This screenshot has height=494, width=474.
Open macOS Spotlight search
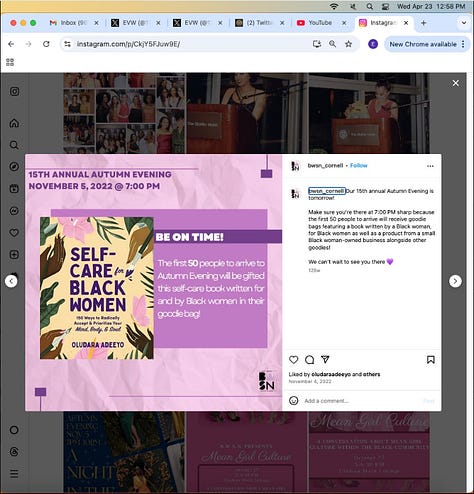(x=370, y=6)
